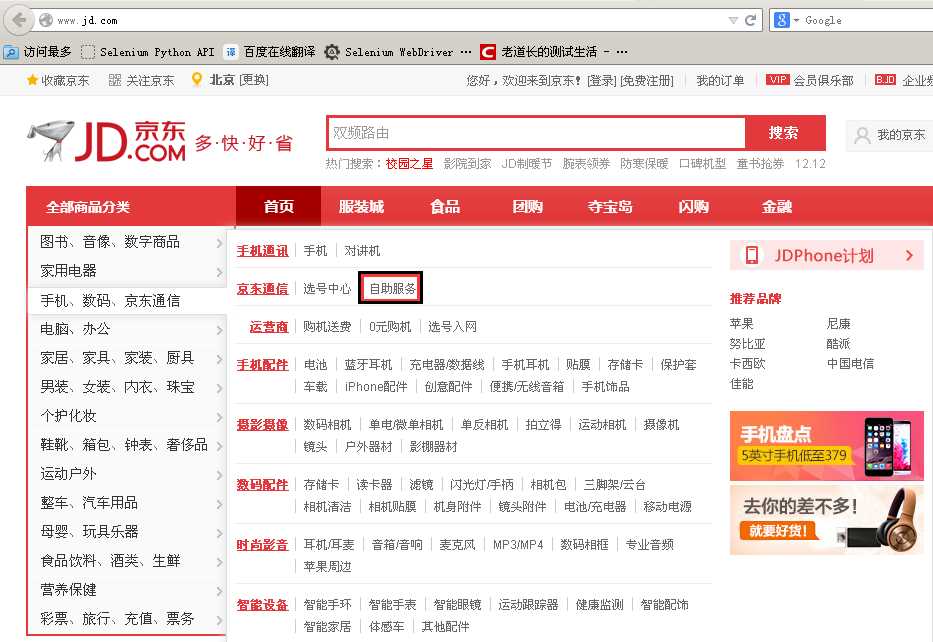Screen dimensions: 933x642
Task: Click the 蓝牙耳机 link
Action: click(x=368, y=364)
